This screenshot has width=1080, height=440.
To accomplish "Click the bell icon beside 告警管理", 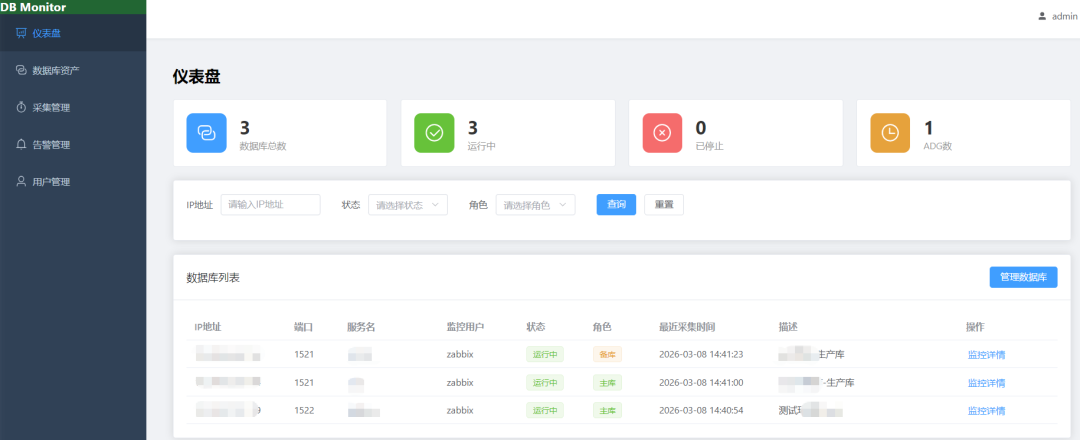I will click(21, 145).
